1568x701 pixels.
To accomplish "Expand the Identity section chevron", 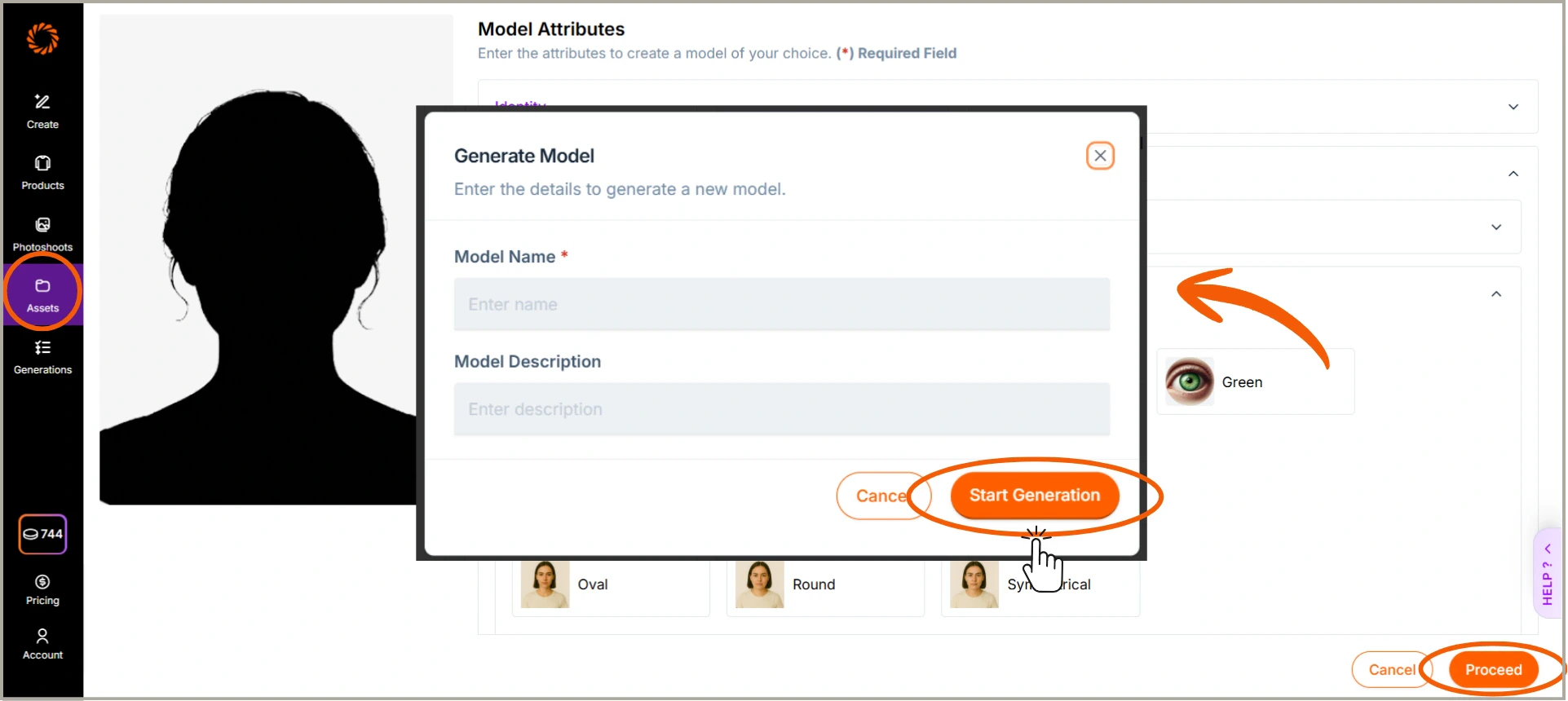I will (1513, 107).
